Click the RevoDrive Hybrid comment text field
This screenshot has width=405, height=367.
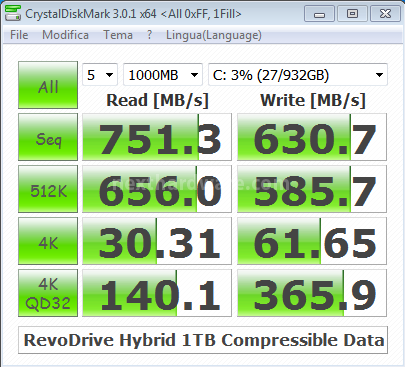[x=203, y=340]
